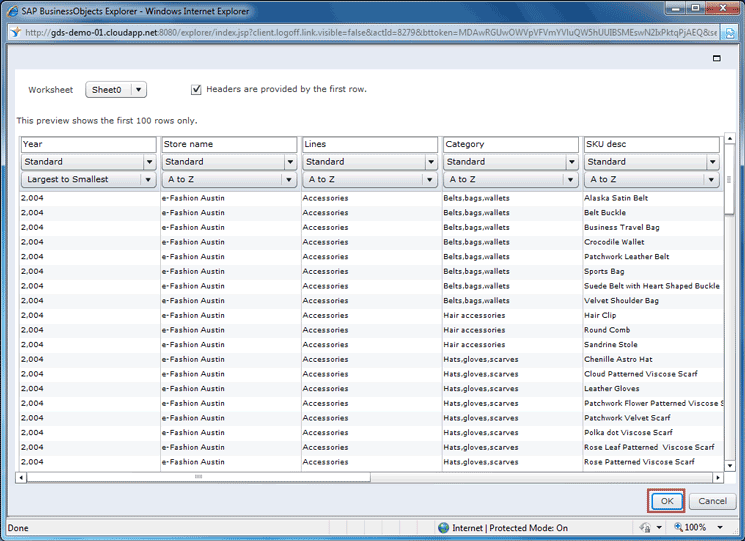This screenshot has height=541, width=745.
Task: Click Belts,bags,wallets in Sports Bag row
Action: point(476,272)
